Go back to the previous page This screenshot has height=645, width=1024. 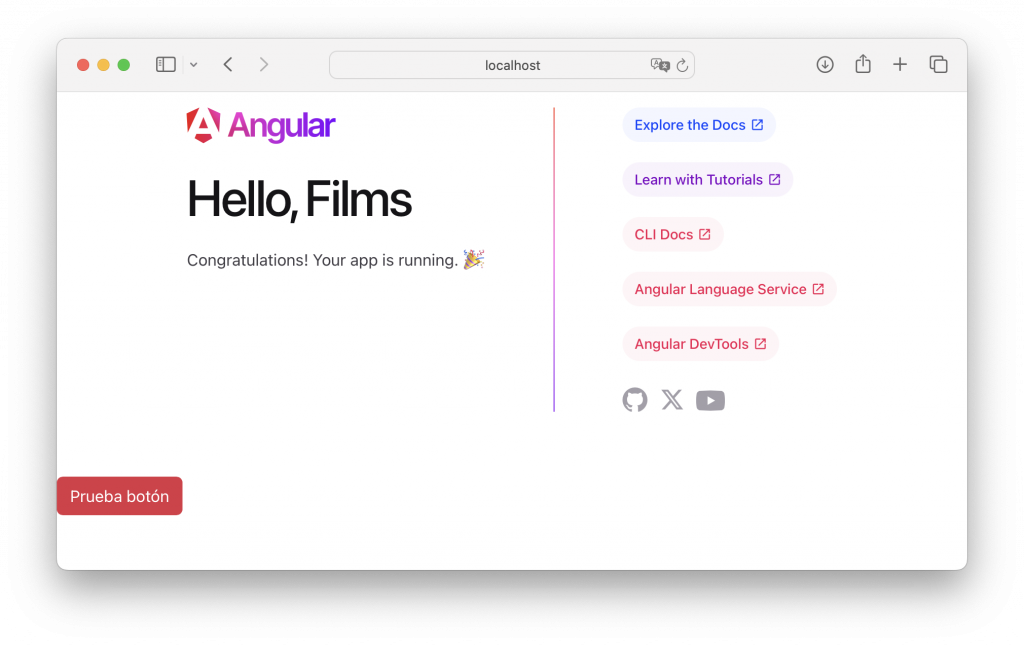pyautogui.click(x=228, y=65)
